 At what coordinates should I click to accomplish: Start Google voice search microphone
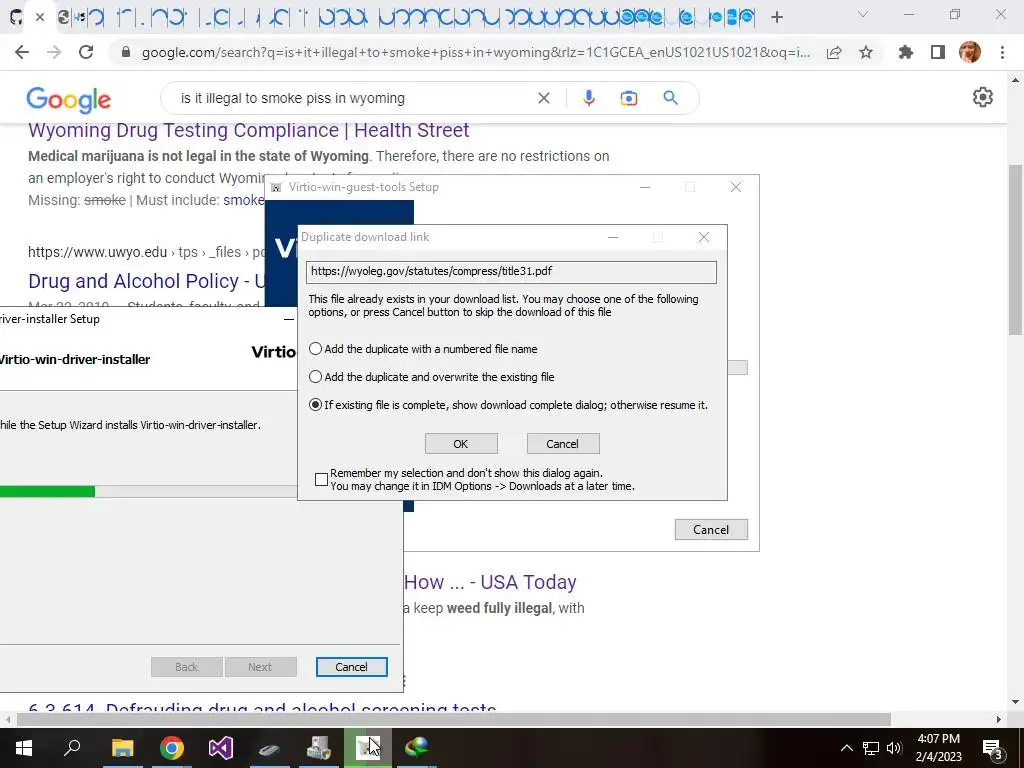[588, 98]
